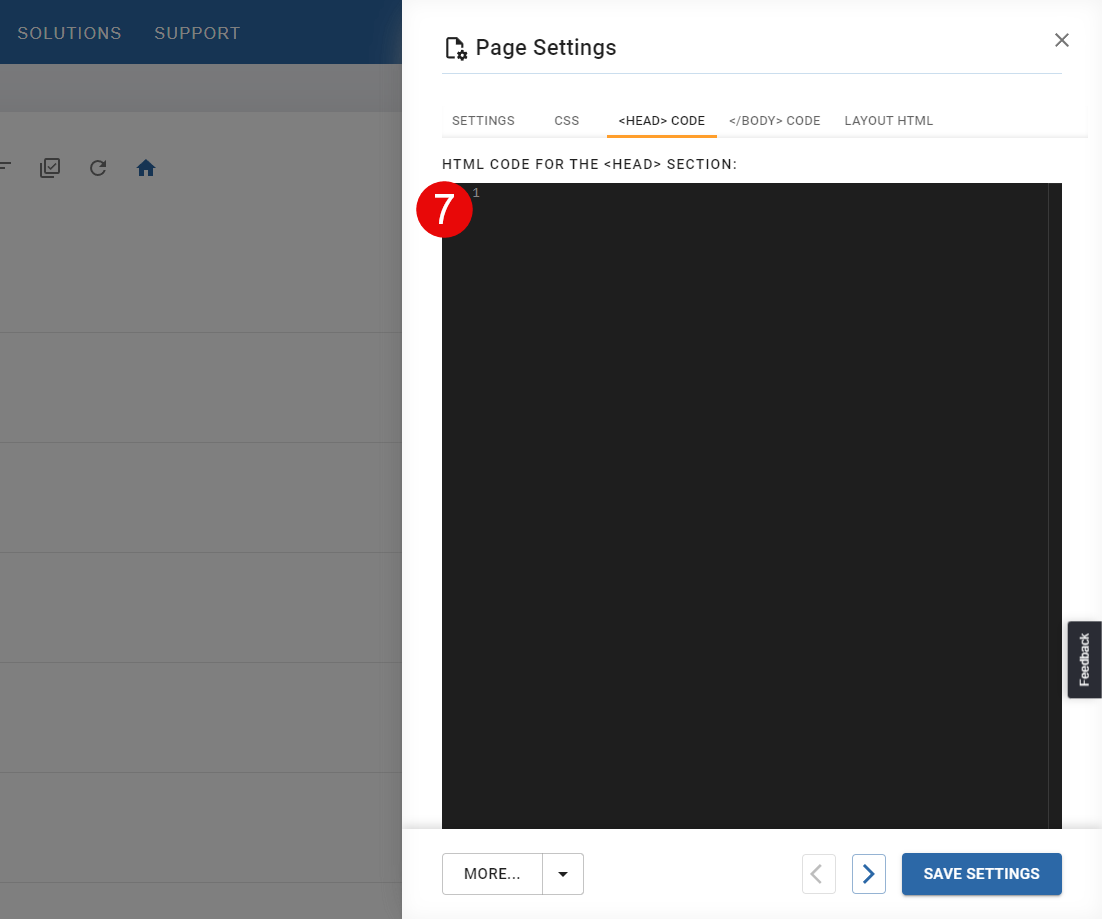
Task: Click the filter lines icon in toolbar
Action: [x=5, y=167]
